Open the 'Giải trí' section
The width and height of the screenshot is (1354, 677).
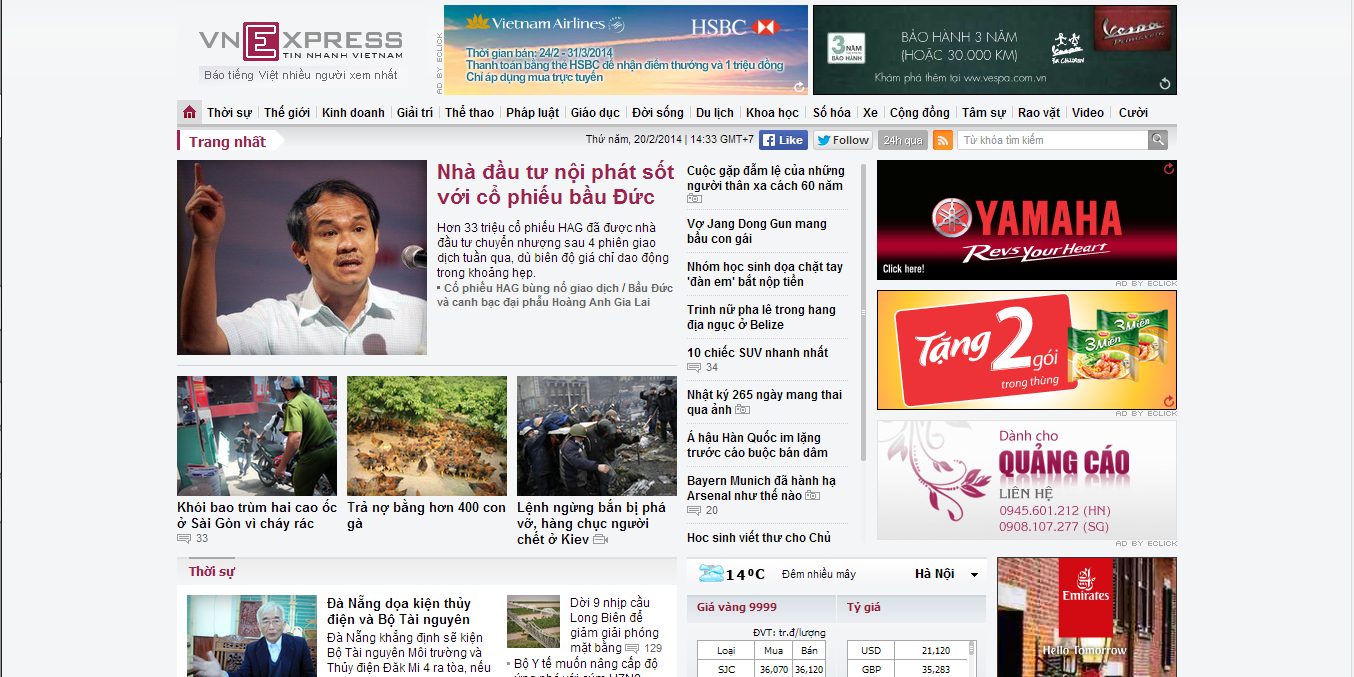pos(414,112)
